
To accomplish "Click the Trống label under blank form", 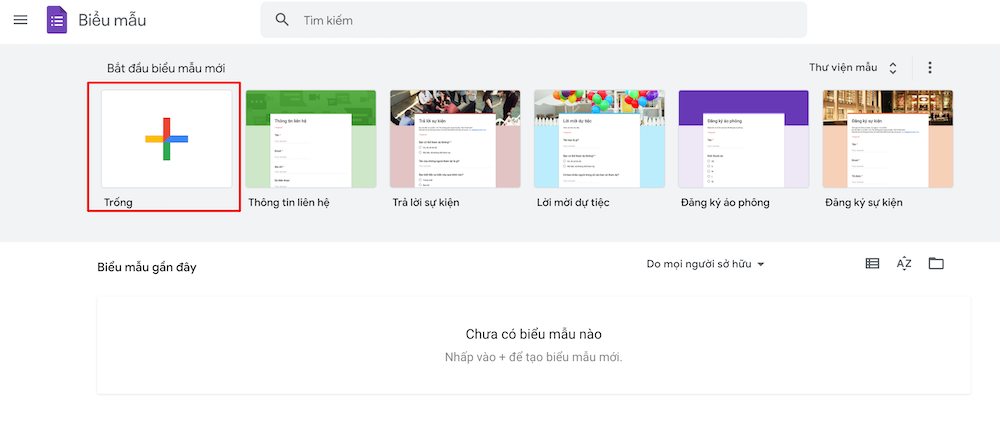I will [x=119, y=203].
